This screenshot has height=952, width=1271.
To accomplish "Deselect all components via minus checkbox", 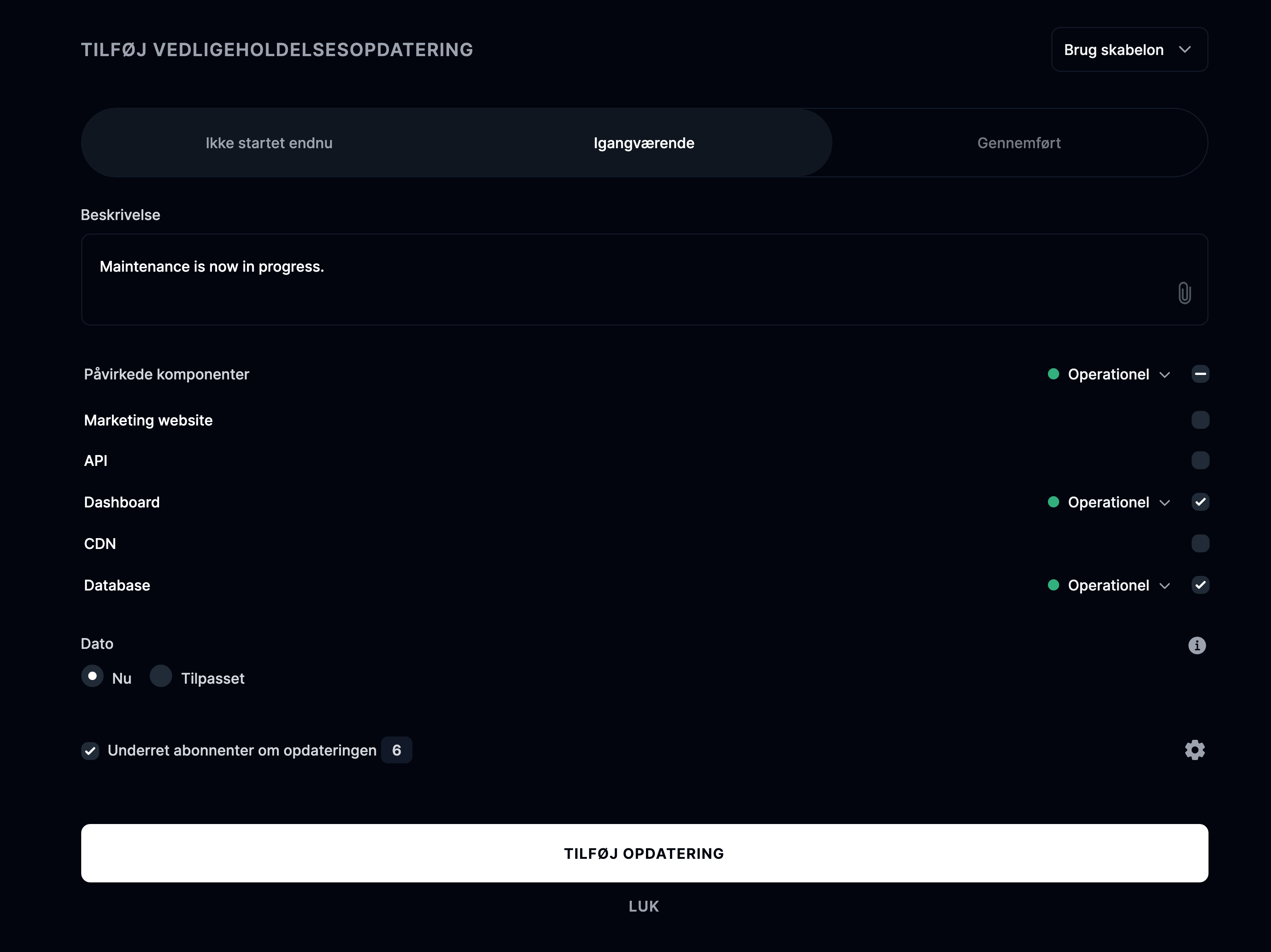I will click(x=1200, y=374).
